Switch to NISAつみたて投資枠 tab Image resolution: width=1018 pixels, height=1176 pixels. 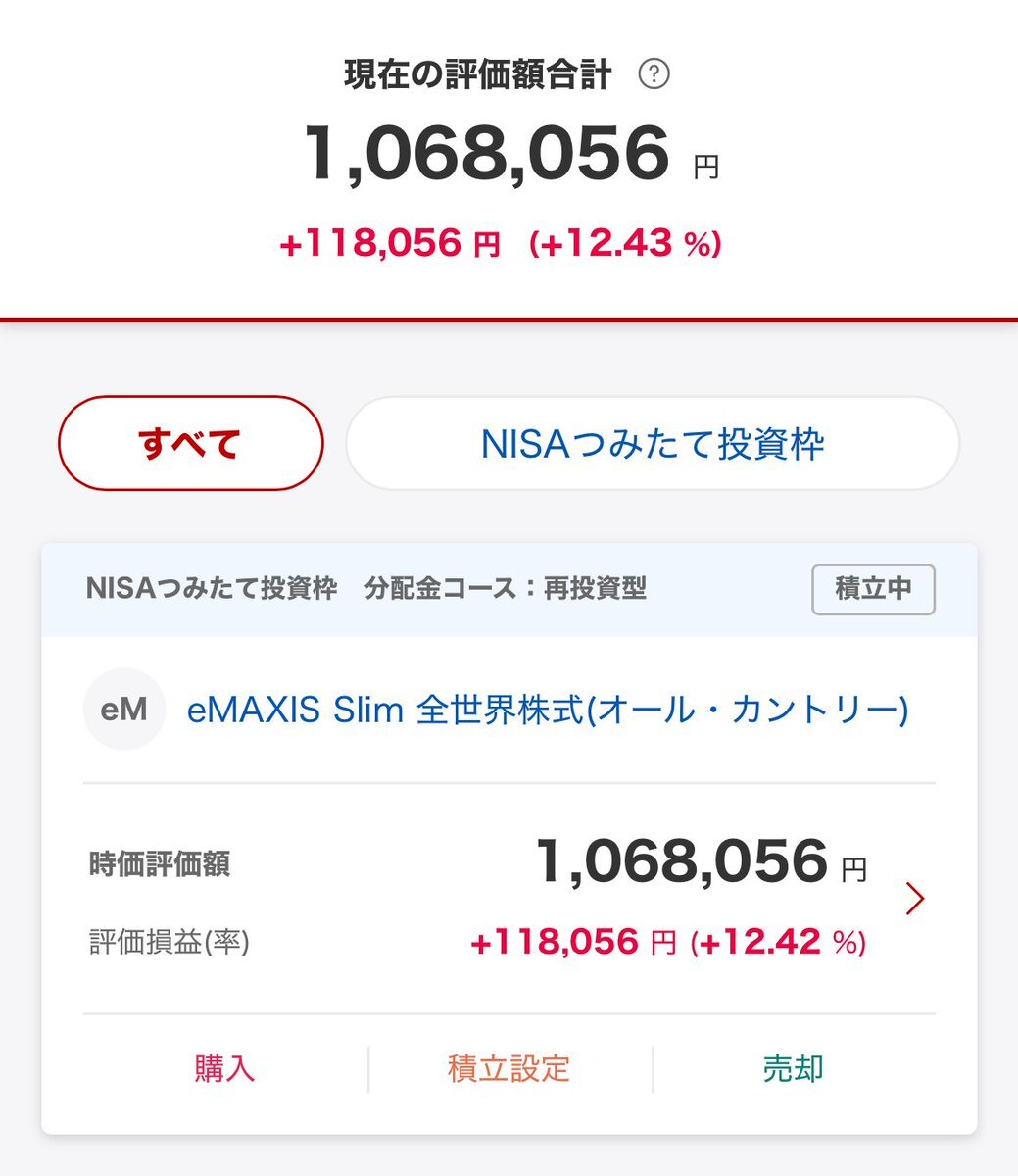(653, 444)
